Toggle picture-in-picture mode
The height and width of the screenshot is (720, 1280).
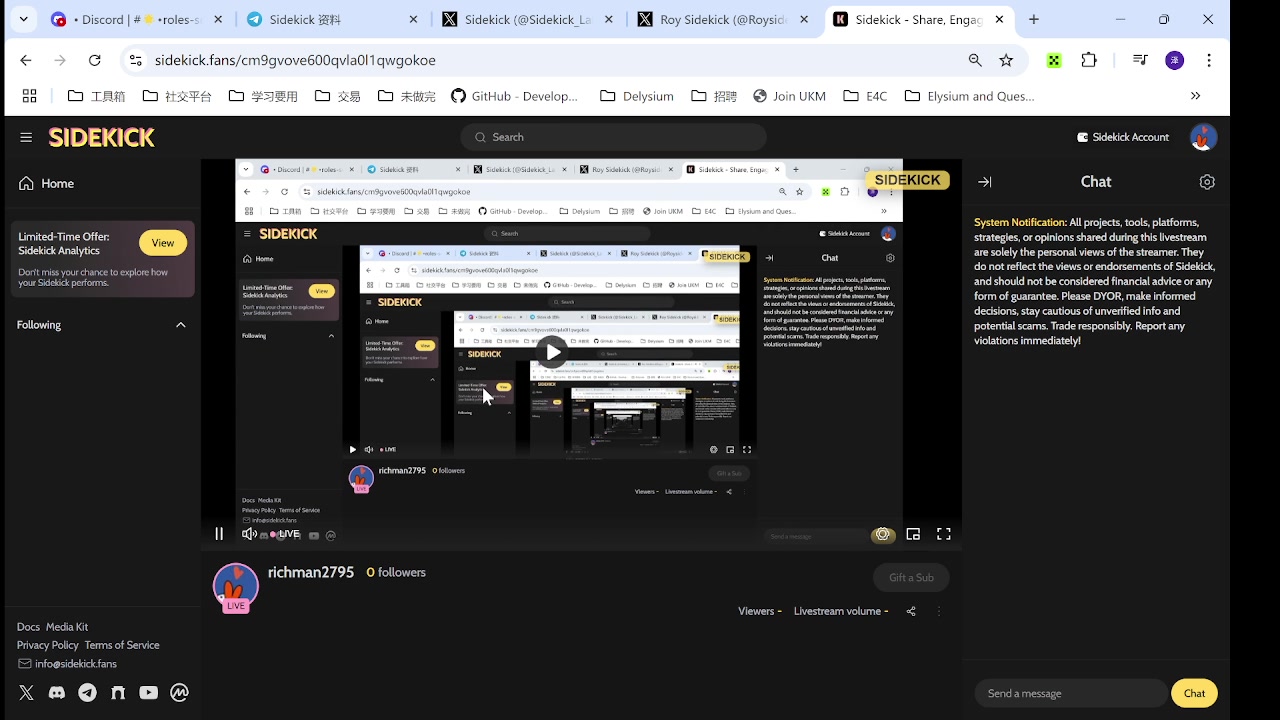tap(913, 534)
